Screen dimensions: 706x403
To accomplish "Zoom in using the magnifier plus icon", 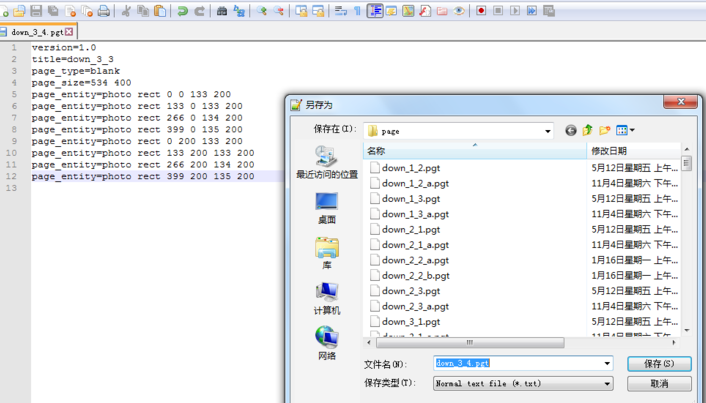I will tap(262, 11).
